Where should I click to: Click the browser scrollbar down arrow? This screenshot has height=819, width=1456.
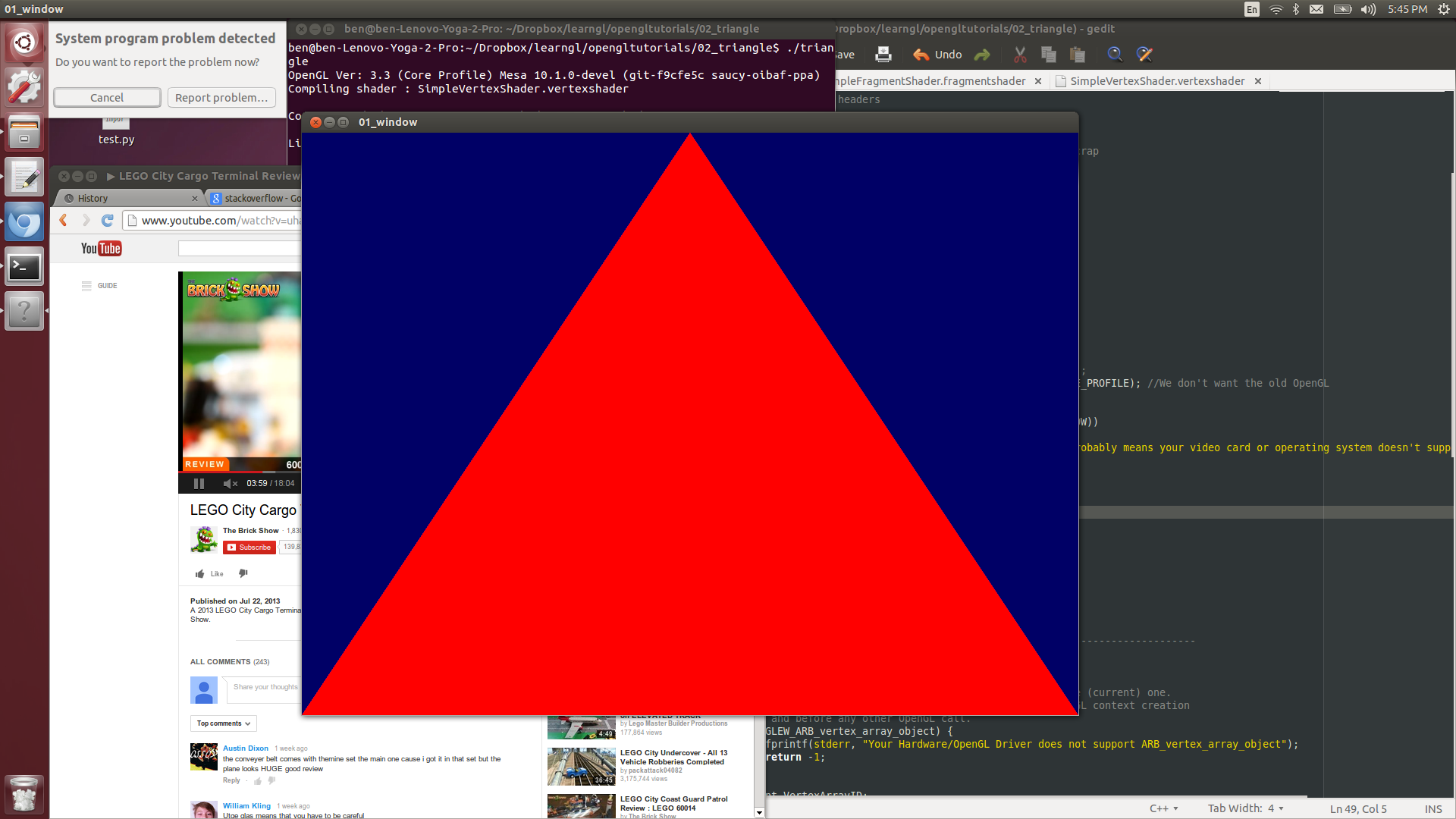tap(759, 813)
